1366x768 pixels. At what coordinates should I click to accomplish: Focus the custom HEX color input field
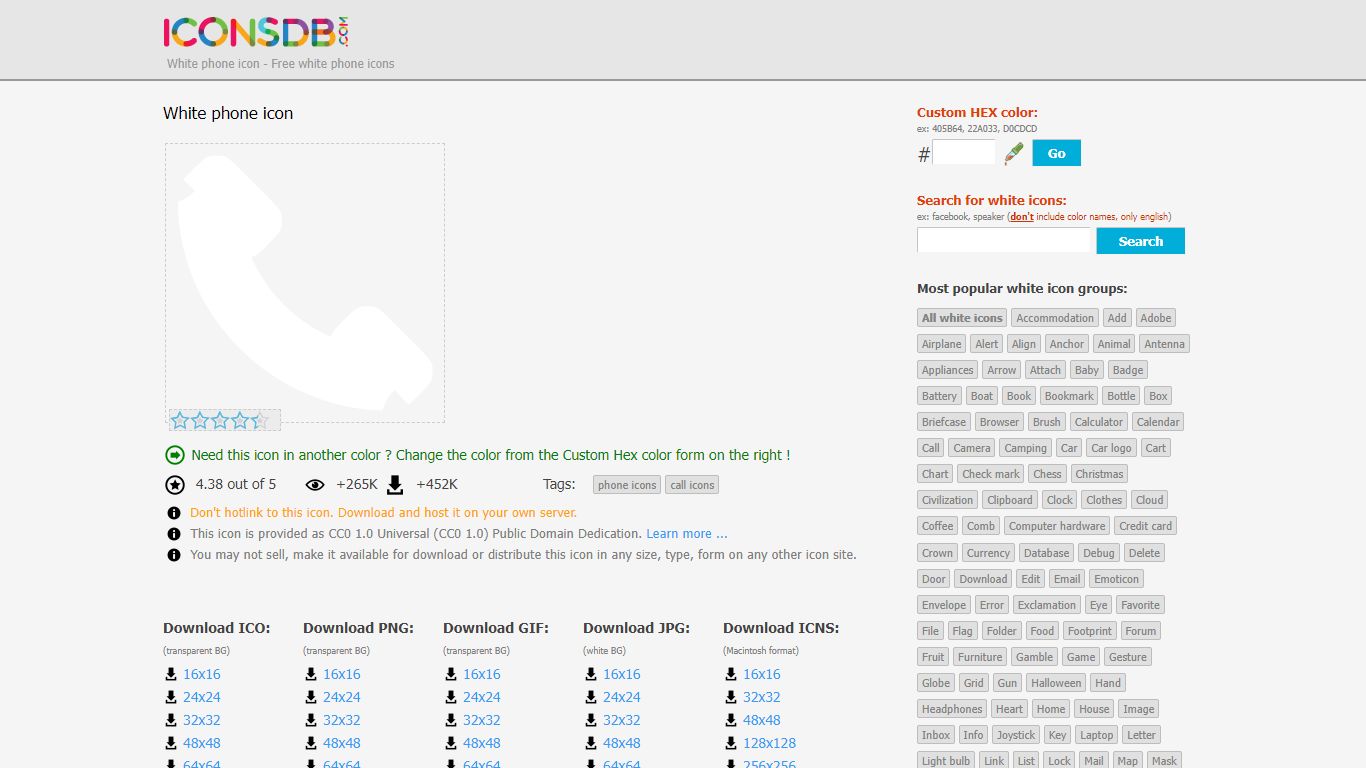[x=964, y=153]
